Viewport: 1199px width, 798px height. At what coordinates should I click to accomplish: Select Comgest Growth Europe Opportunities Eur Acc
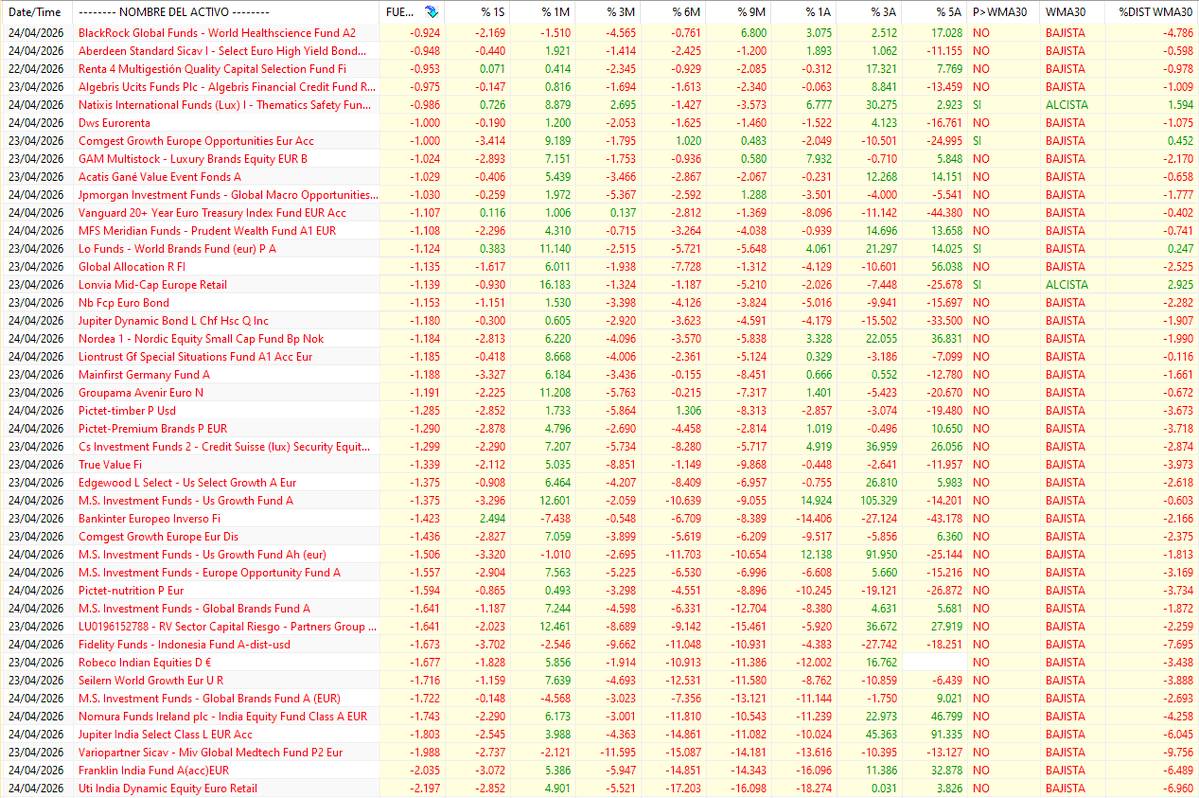(x=197, y=141)
